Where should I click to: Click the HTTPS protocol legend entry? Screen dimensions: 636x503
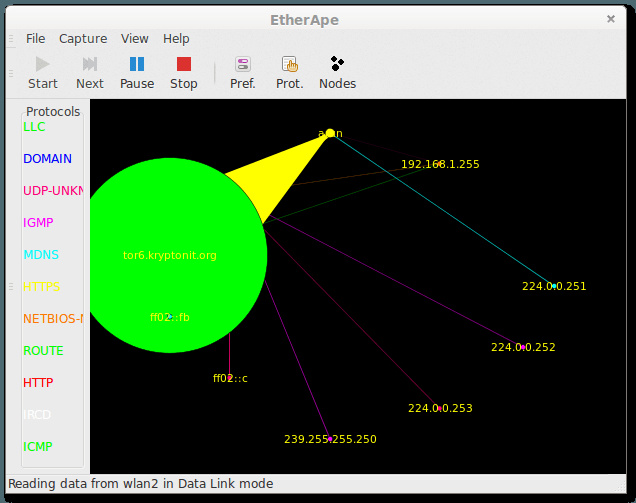tap(42, 287)
